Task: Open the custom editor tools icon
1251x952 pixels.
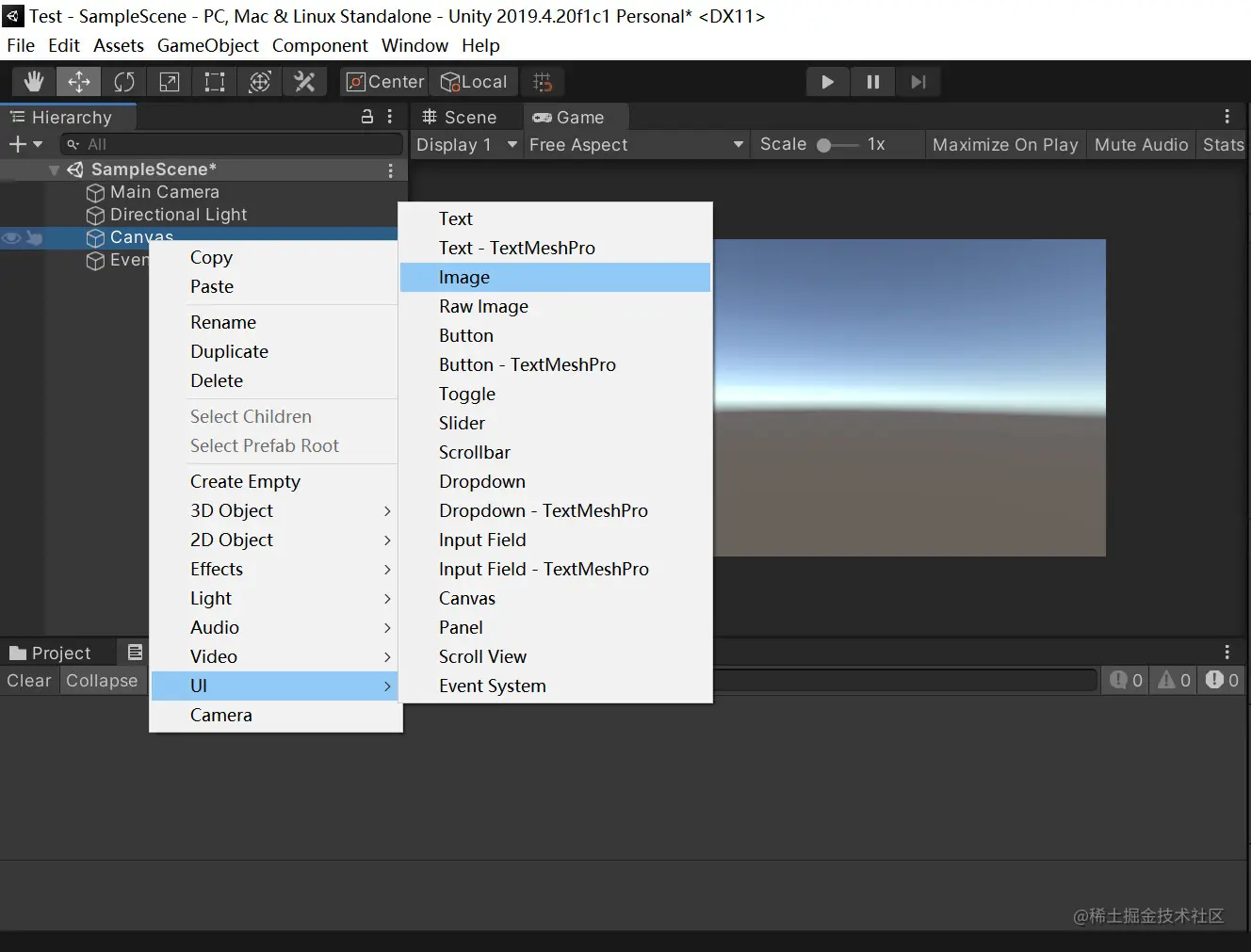Action: coord(304,82)
